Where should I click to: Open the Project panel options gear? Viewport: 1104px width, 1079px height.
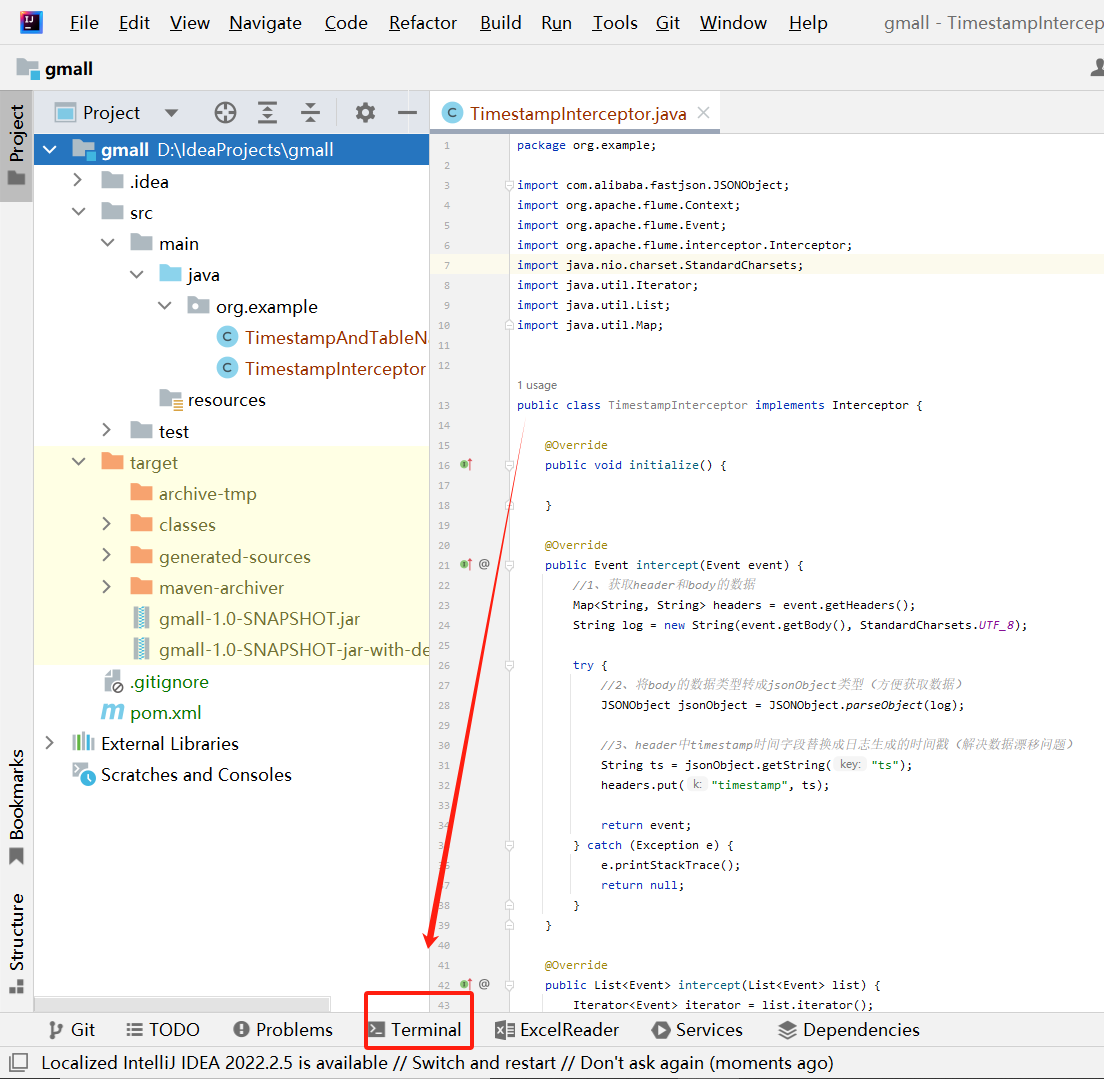point(365,112)
